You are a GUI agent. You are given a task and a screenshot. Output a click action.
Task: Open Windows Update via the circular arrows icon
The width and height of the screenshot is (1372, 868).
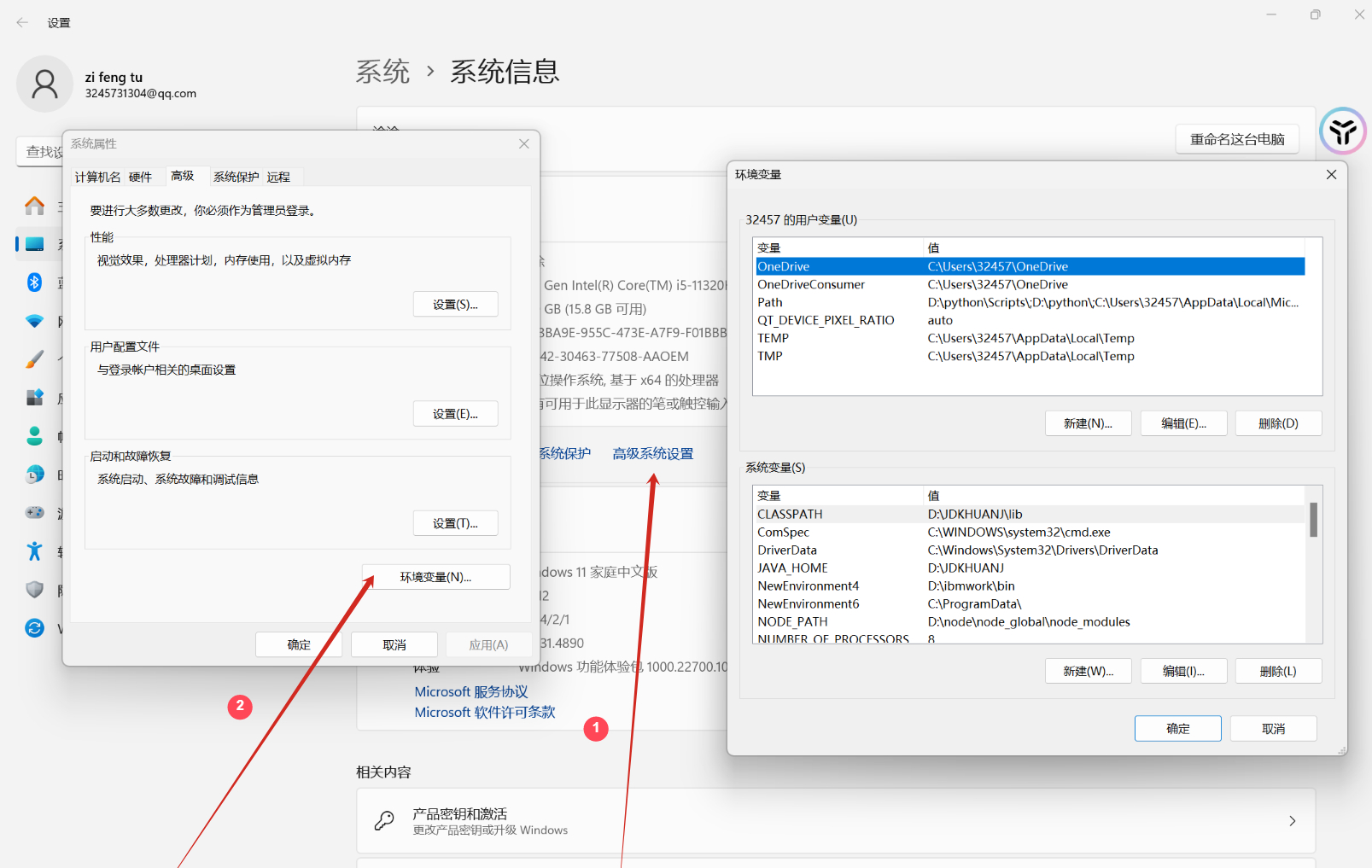[x=34, y=628]
